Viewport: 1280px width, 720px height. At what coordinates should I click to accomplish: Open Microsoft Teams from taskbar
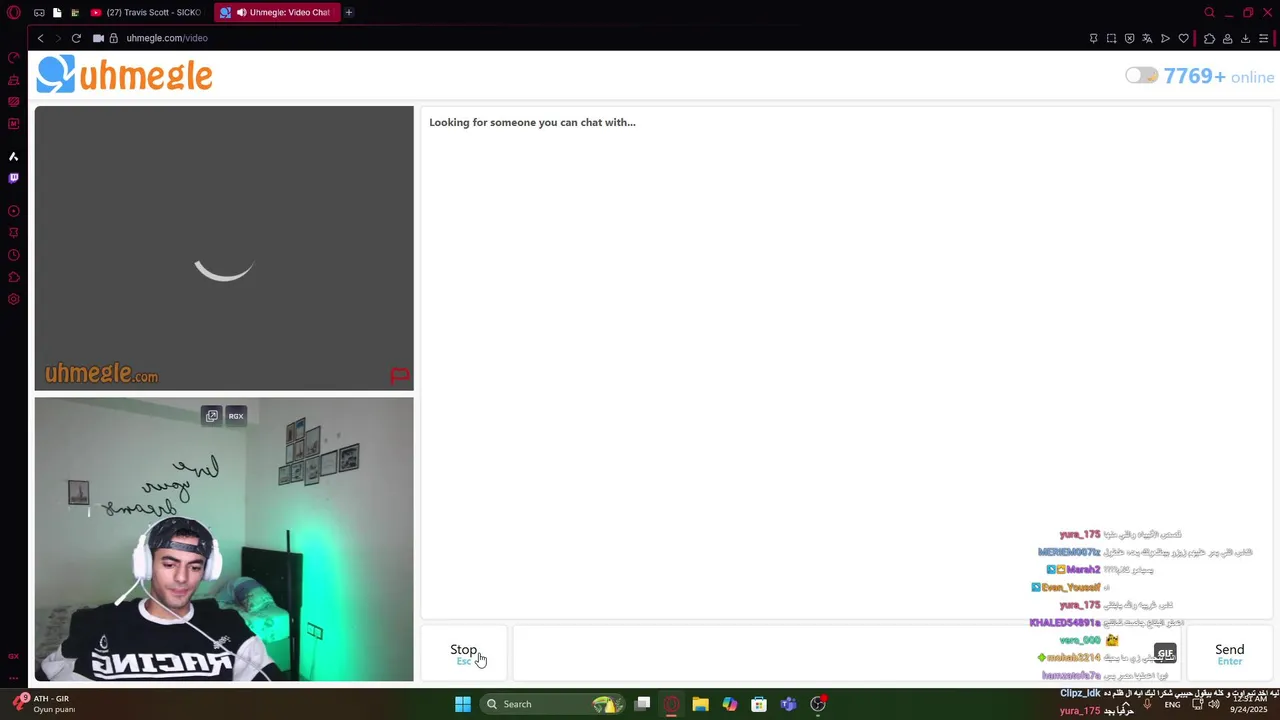click(788, 704)
